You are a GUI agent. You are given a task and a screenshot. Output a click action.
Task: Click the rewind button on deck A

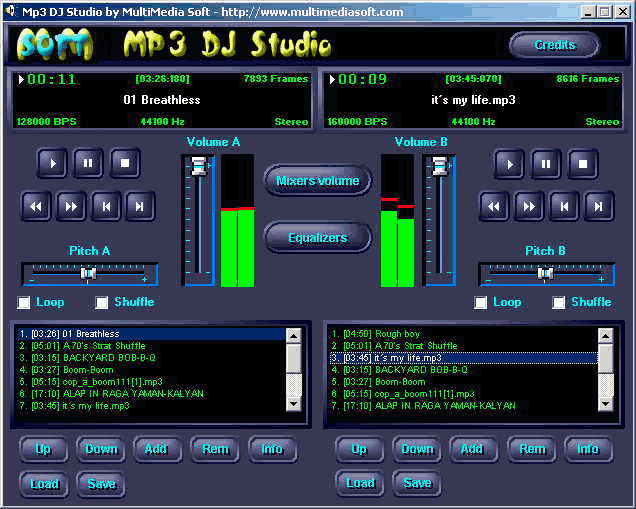37,207
